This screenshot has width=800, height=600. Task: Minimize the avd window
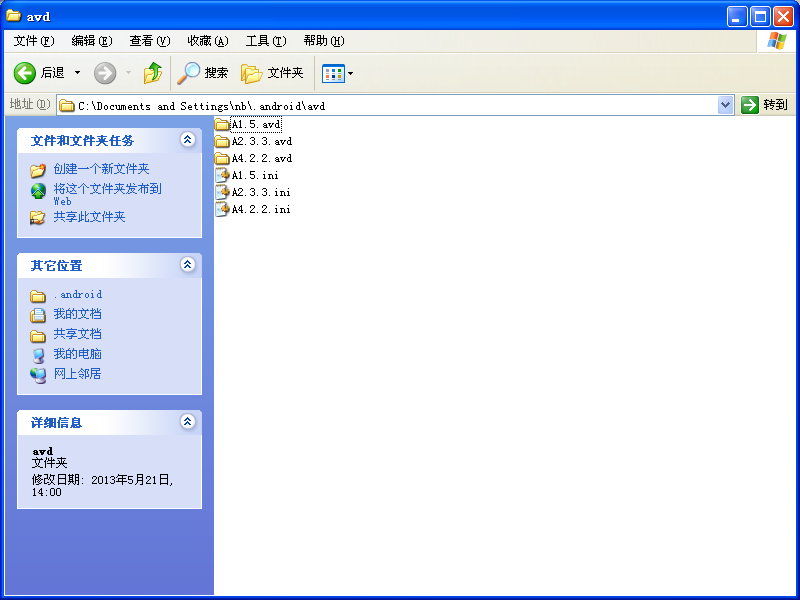737,17
